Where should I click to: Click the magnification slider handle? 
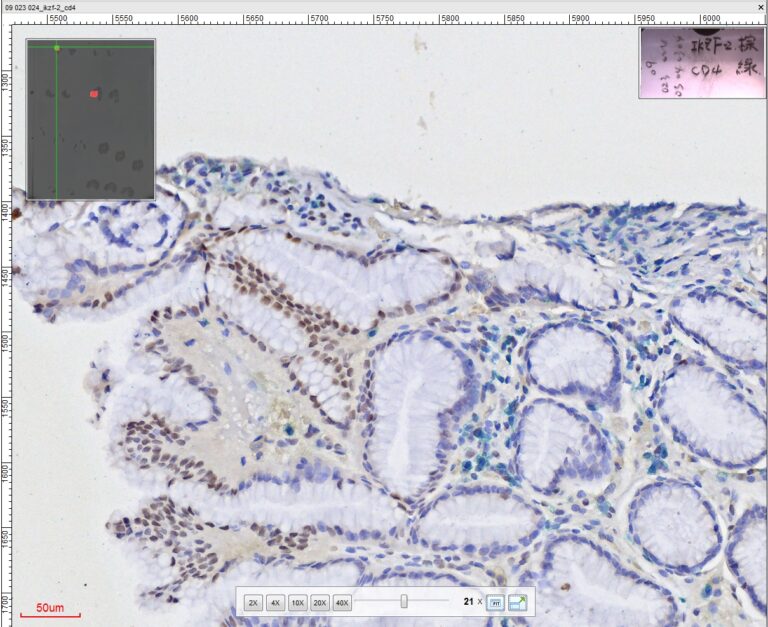point(404,601)
